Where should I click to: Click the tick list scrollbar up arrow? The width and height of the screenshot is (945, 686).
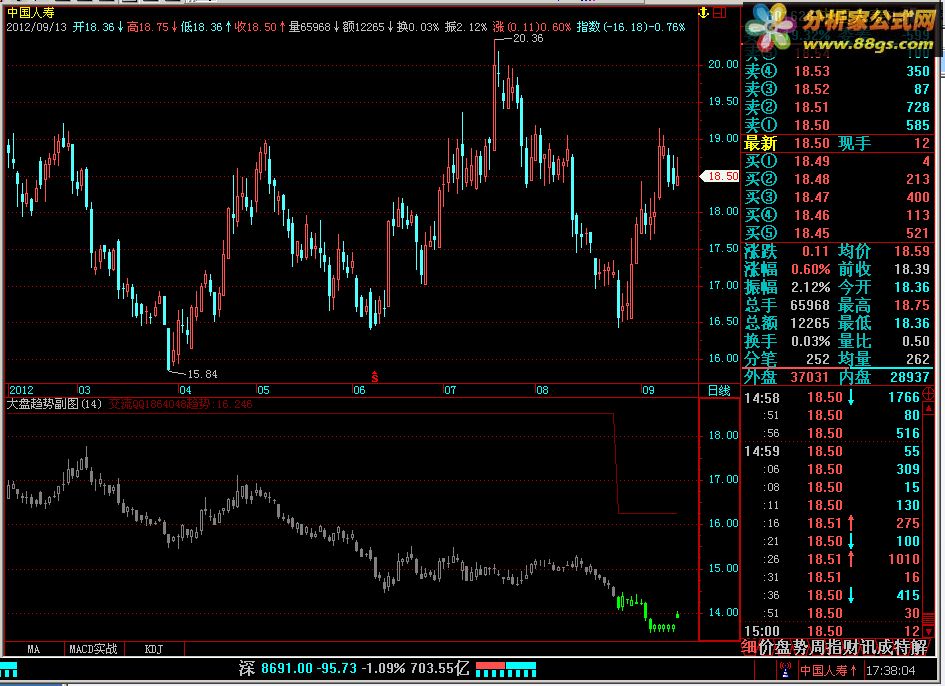930,408
